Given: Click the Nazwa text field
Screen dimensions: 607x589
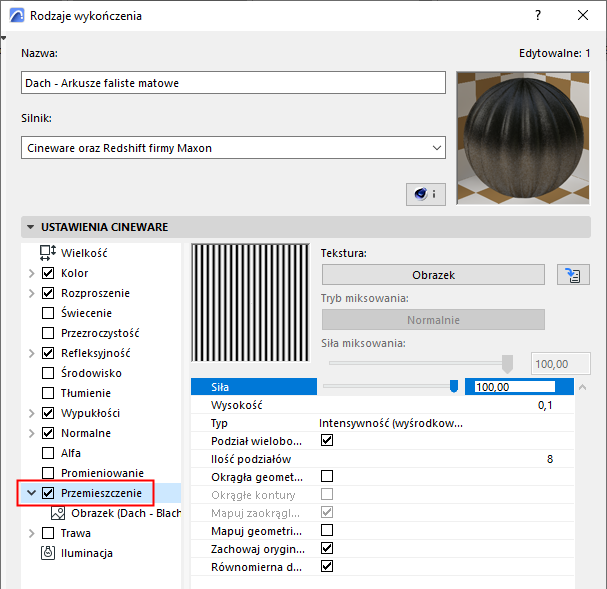Looking at the screenshot, I should tap(233, 82).
